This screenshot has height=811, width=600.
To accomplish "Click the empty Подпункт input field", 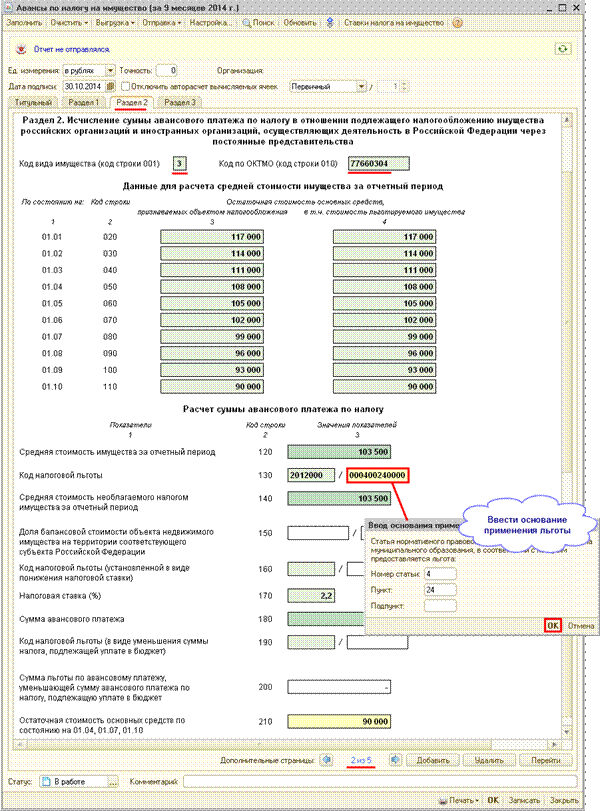I will click(440, 606).
